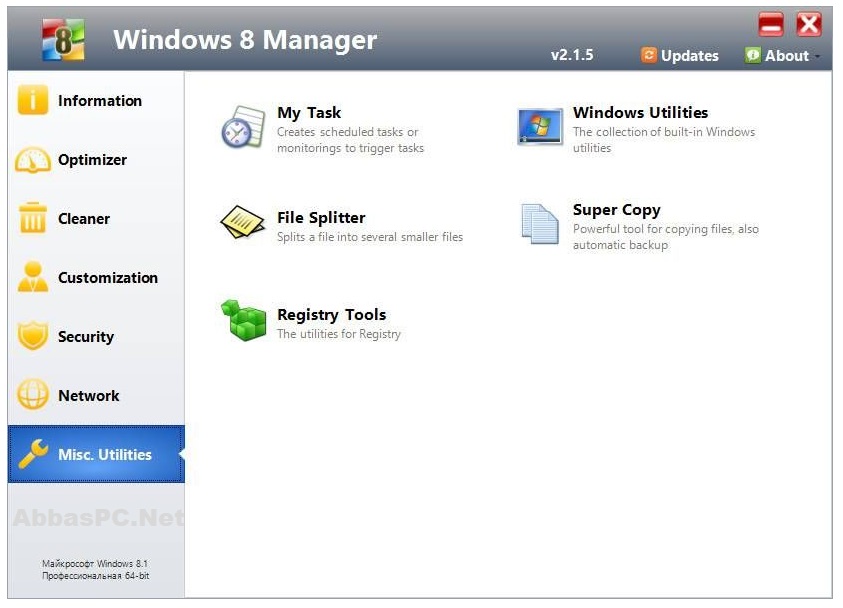This screenshot has height=608, width=843.
Task: Click the Windows 8 Manager title text
Action: (x=245, y=40)
